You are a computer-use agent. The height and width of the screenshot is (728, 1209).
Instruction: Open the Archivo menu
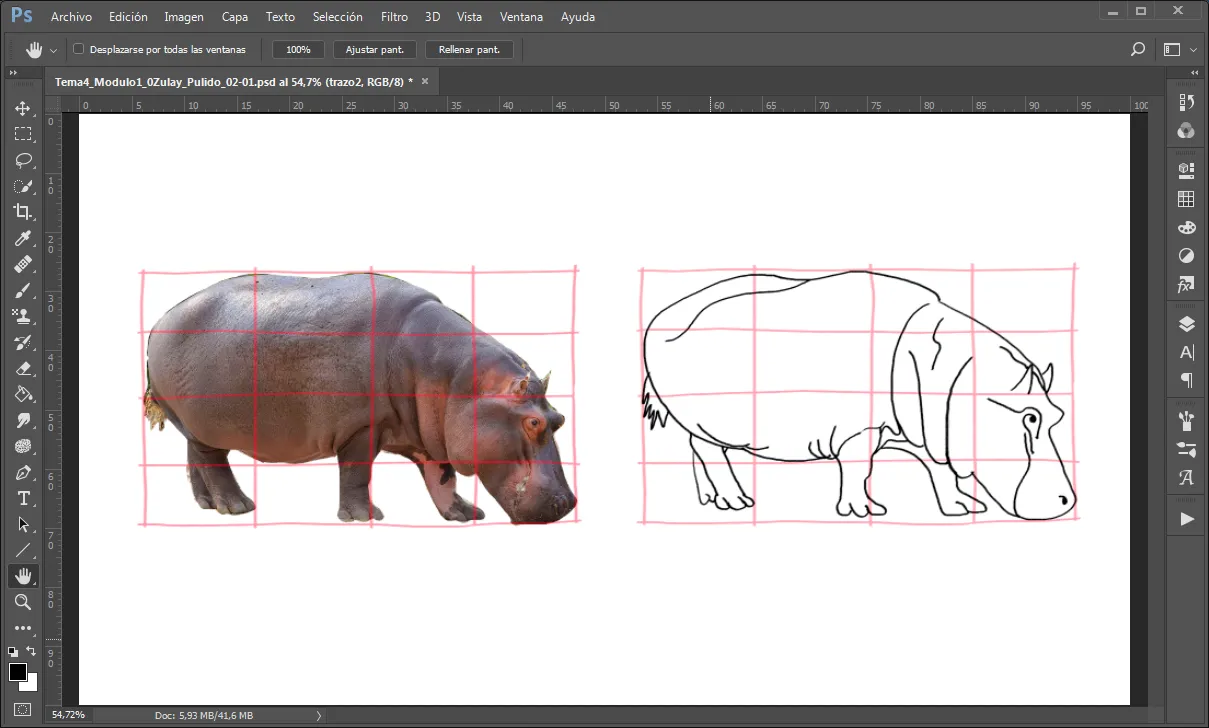click(71, 17)
